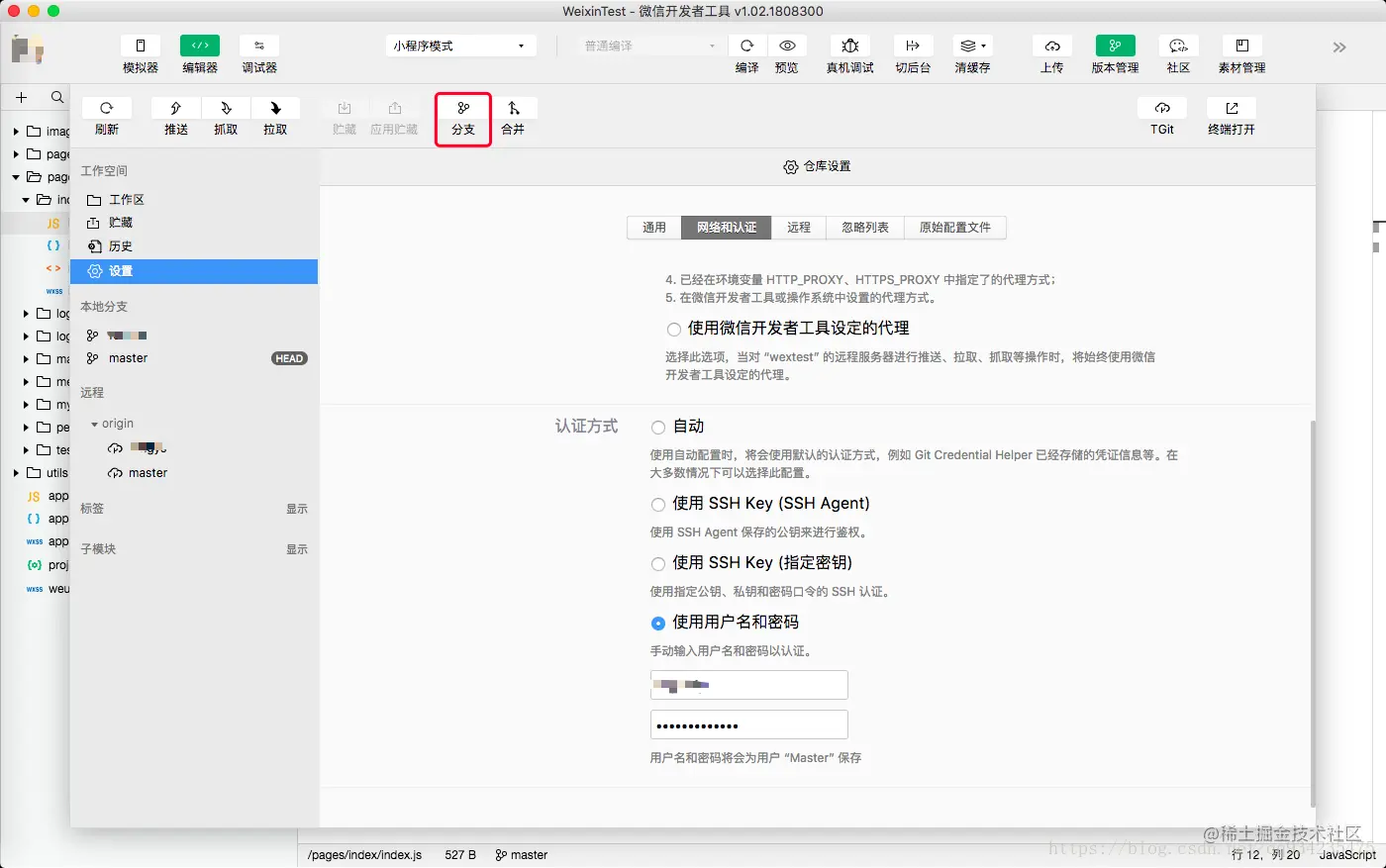Open 版本管理 version control
This screenshot has width=1386, height=868.
(1115, 47)
